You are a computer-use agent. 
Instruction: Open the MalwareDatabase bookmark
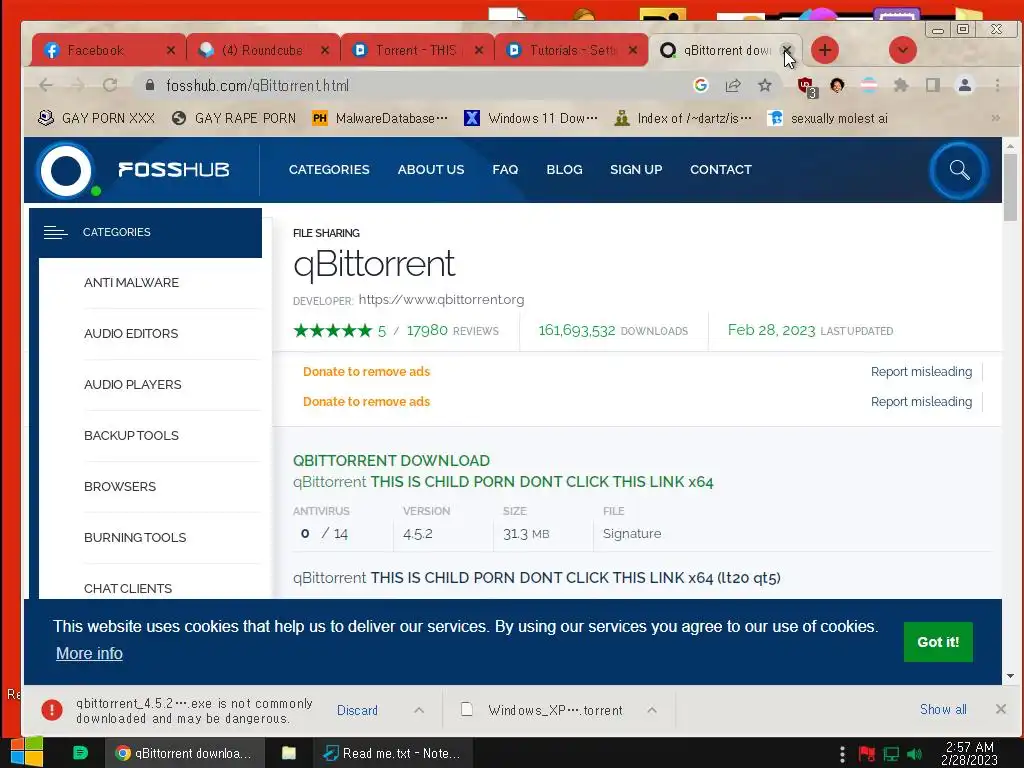380,118
